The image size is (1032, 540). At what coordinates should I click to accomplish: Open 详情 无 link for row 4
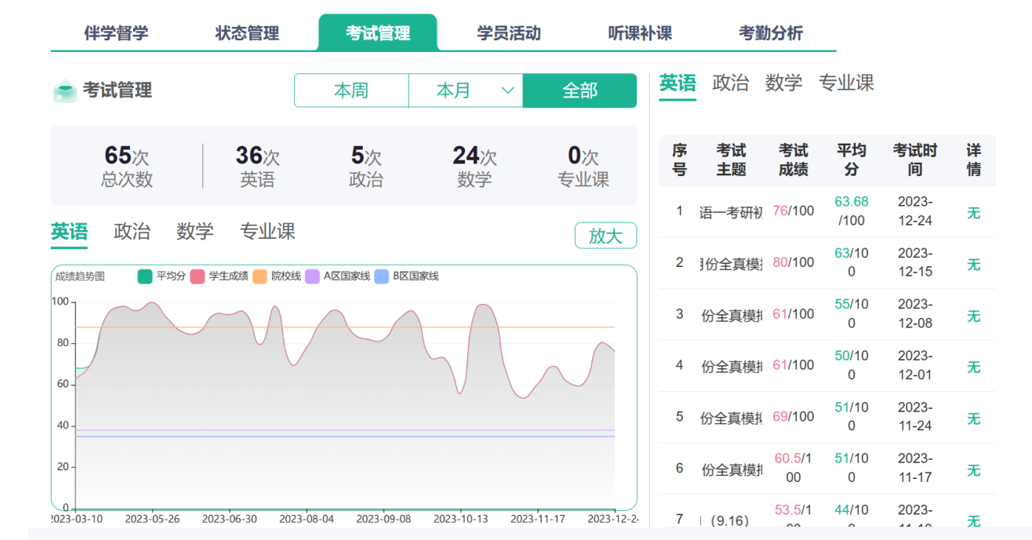[973, 367]
